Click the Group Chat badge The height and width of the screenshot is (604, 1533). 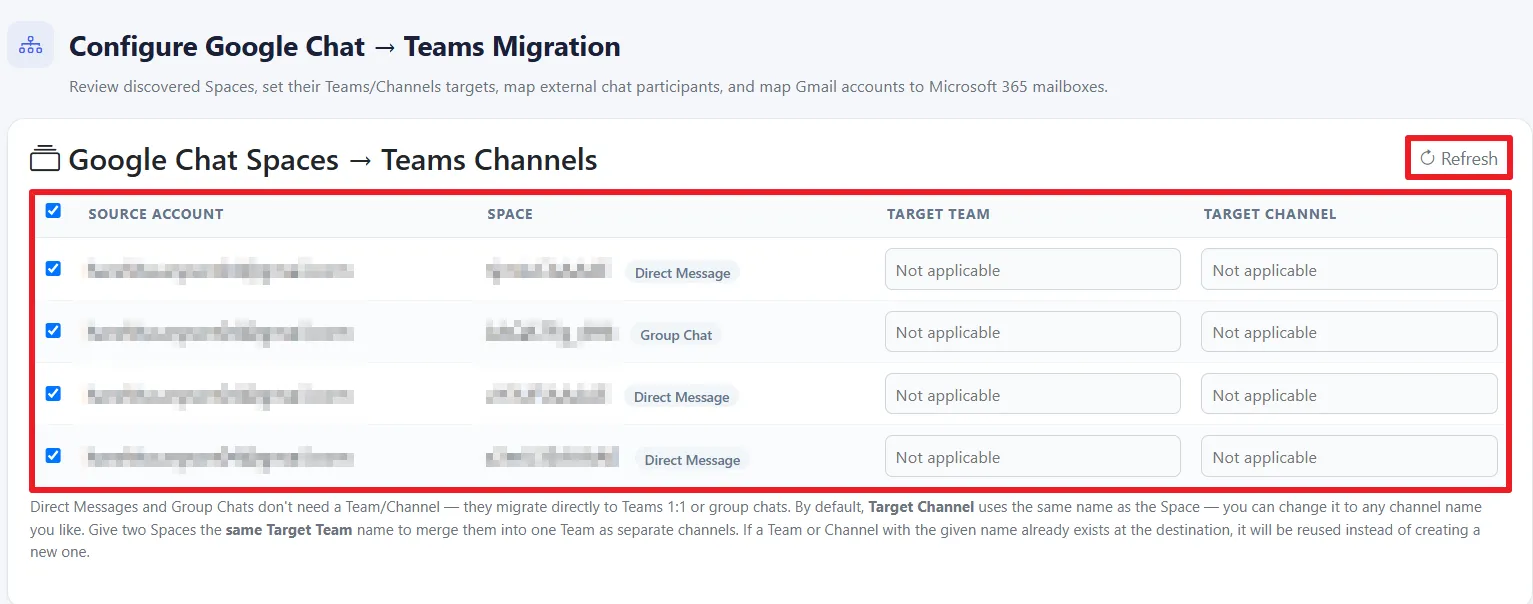pyautogui.click(x=676, y=335)
